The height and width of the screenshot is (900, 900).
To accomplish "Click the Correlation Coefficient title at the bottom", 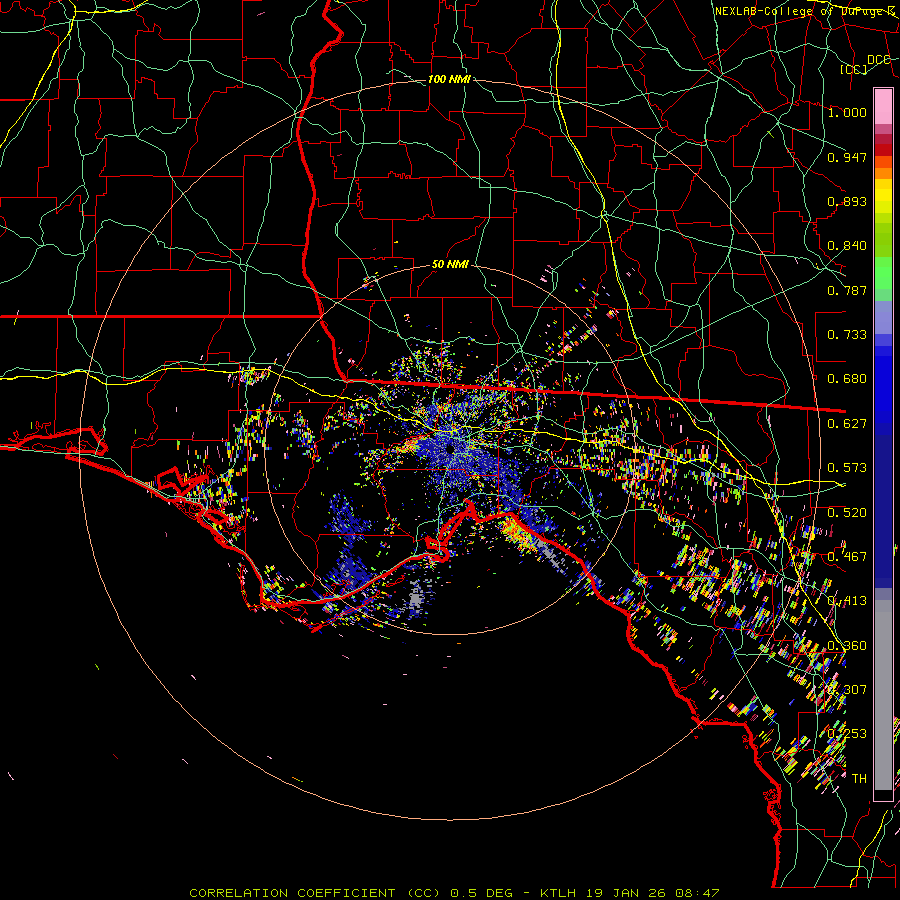I will pos(454,893).
